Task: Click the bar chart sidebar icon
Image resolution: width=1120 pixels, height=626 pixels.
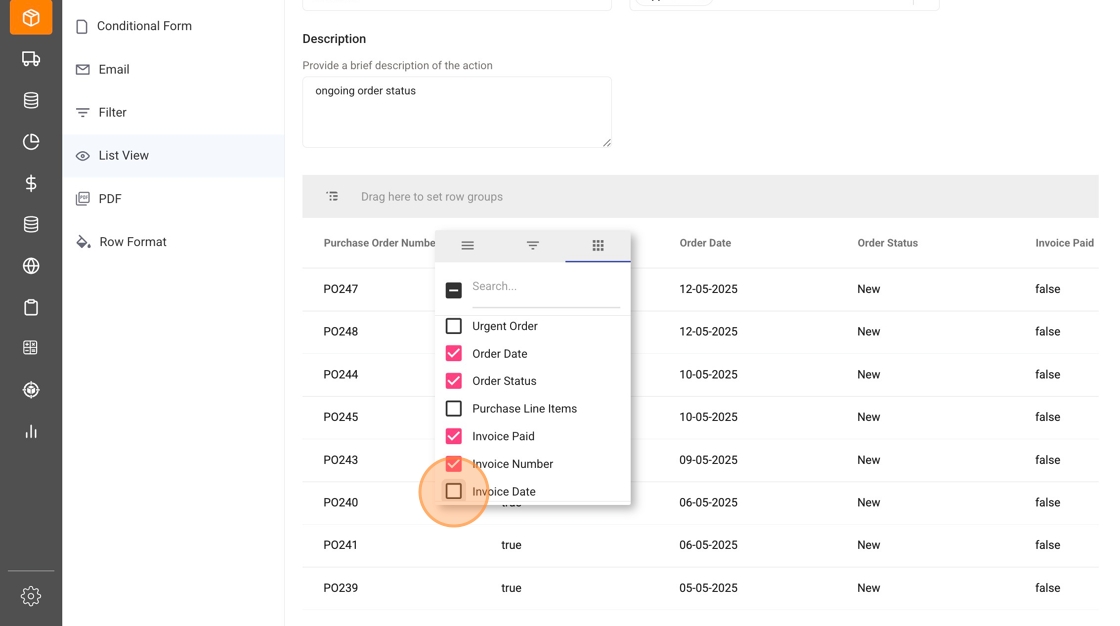Action: 31,431
